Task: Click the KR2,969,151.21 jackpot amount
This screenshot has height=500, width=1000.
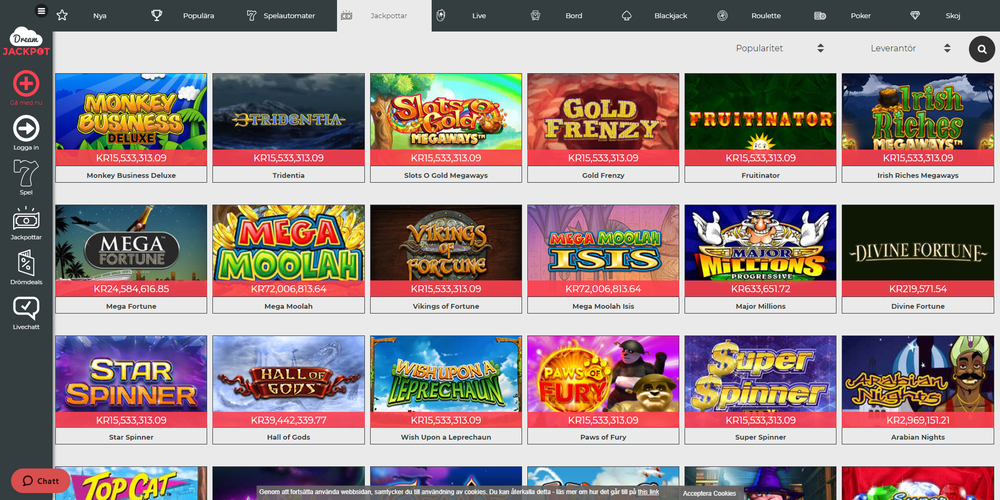Action: click(x=918, y=420)
